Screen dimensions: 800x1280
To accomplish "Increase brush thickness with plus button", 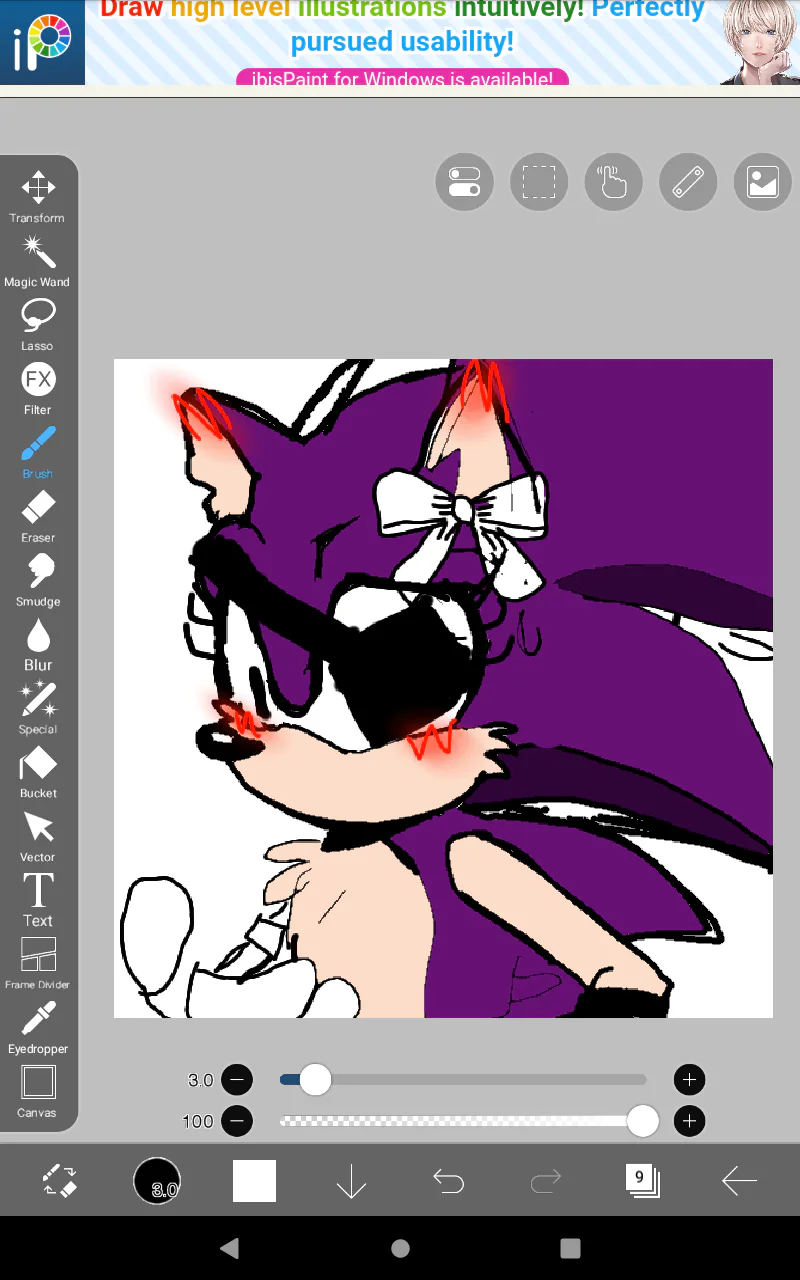I will pyautogui.click(x=689, y=1080).
